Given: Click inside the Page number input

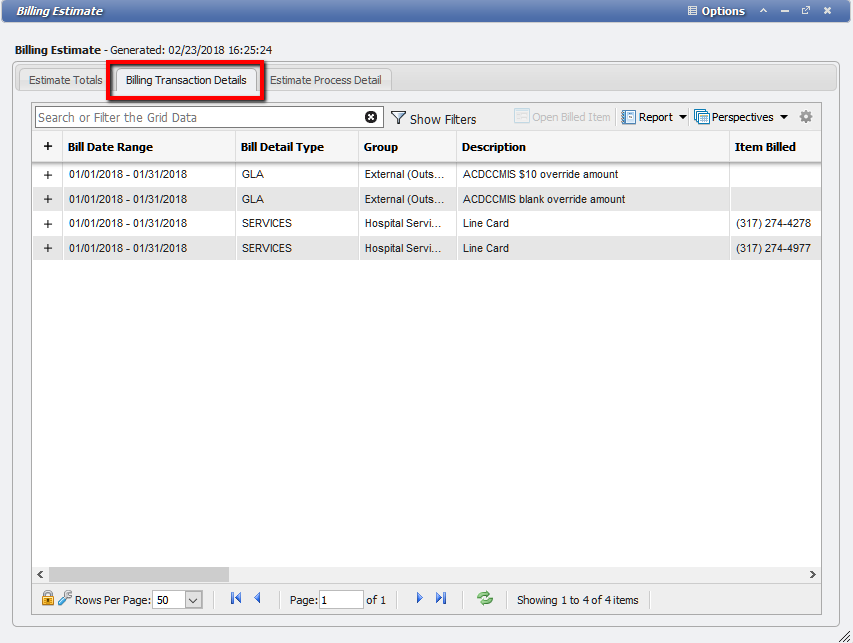Looking at the screenshot, I should 341,598.
